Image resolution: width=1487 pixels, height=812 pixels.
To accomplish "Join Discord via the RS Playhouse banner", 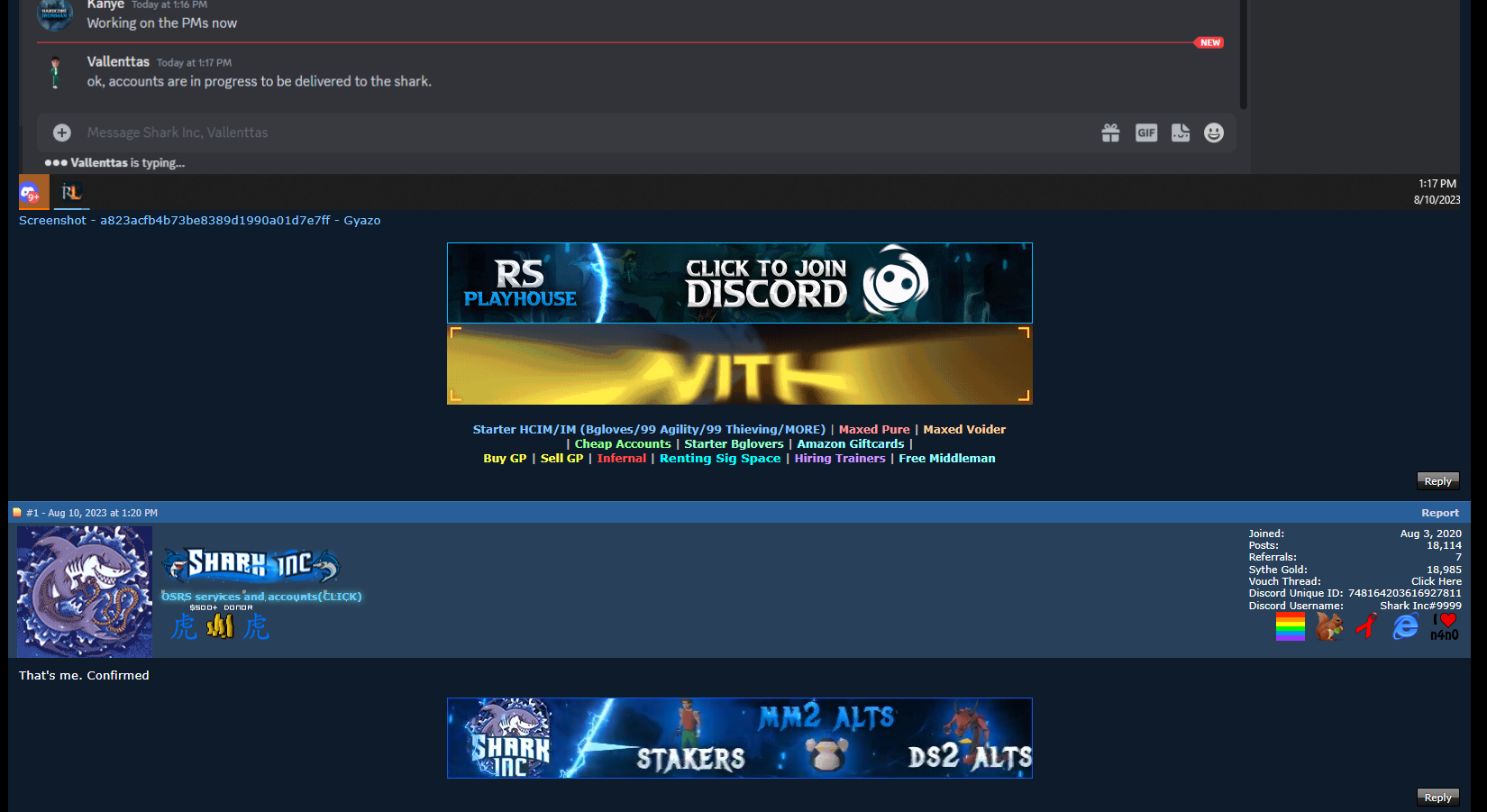I will pos(739,282).
